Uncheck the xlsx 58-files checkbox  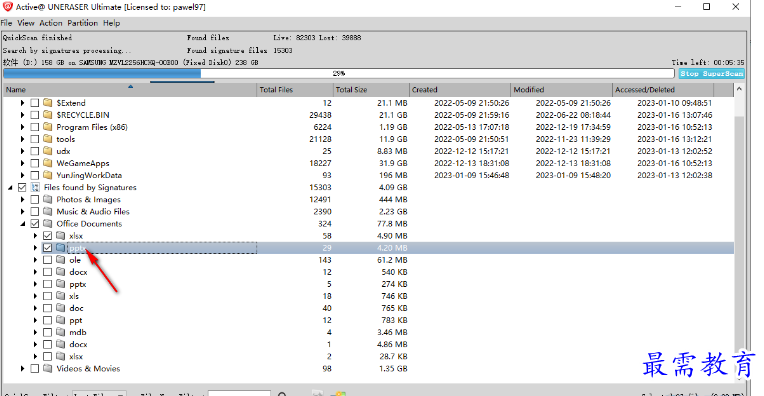[47, 236]
